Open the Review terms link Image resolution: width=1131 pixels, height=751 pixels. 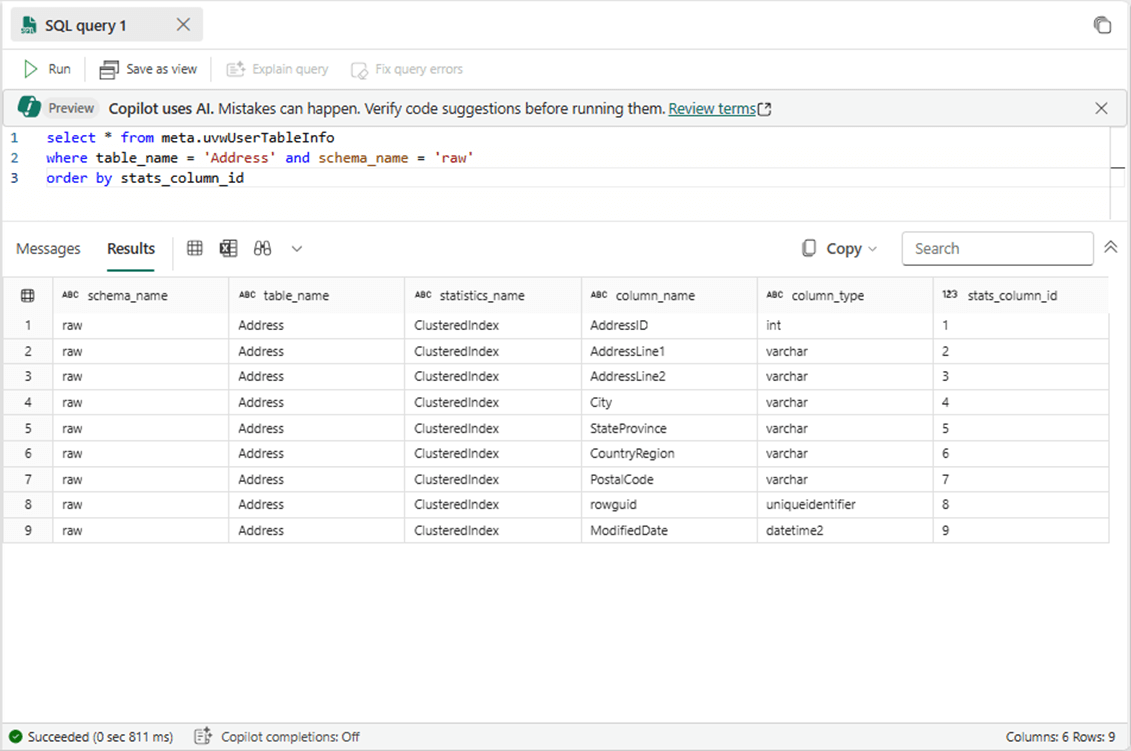click(719, 108)
